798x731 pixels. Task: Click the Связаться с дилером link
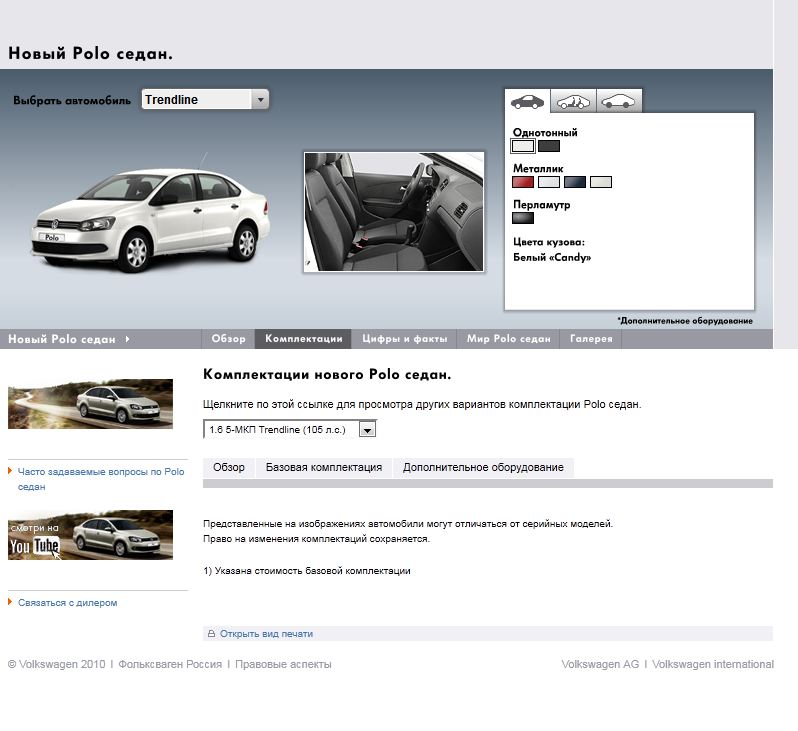click(67, 603)
